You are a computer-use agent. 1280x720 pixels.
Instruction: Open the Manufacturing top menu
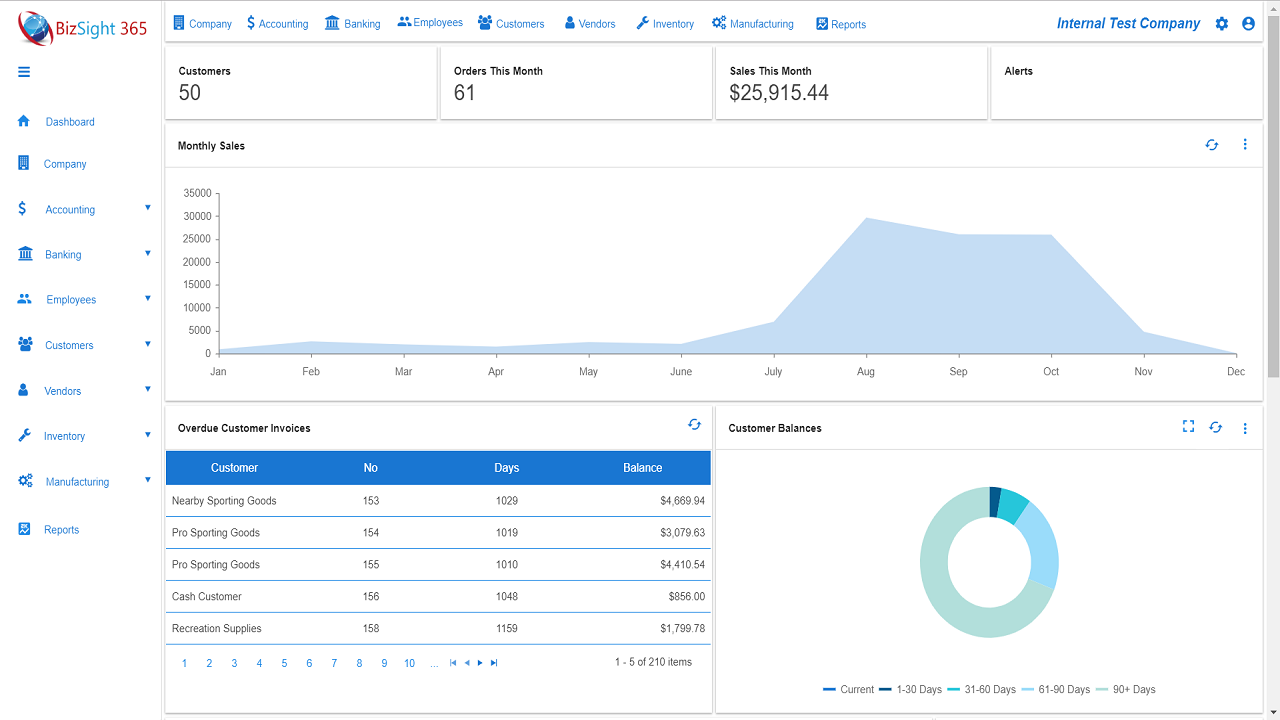tap(753, 23)
